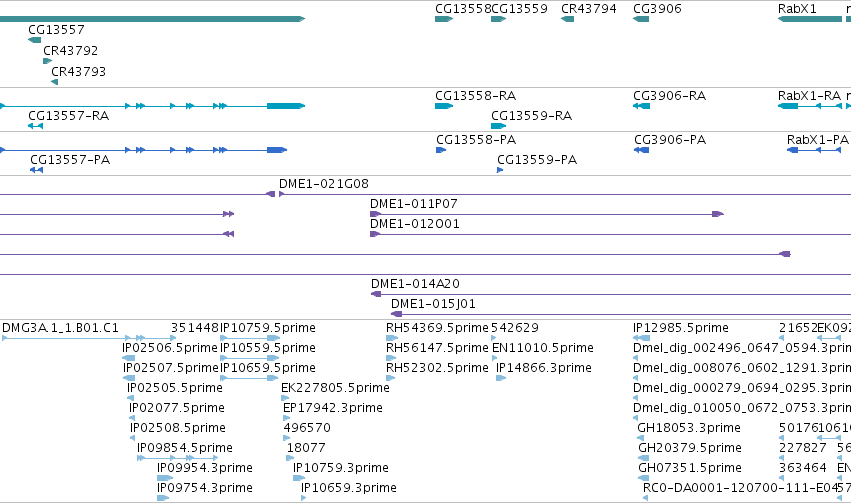
Task: Select EST EP17942.3prime
Action: click(287, 418)
